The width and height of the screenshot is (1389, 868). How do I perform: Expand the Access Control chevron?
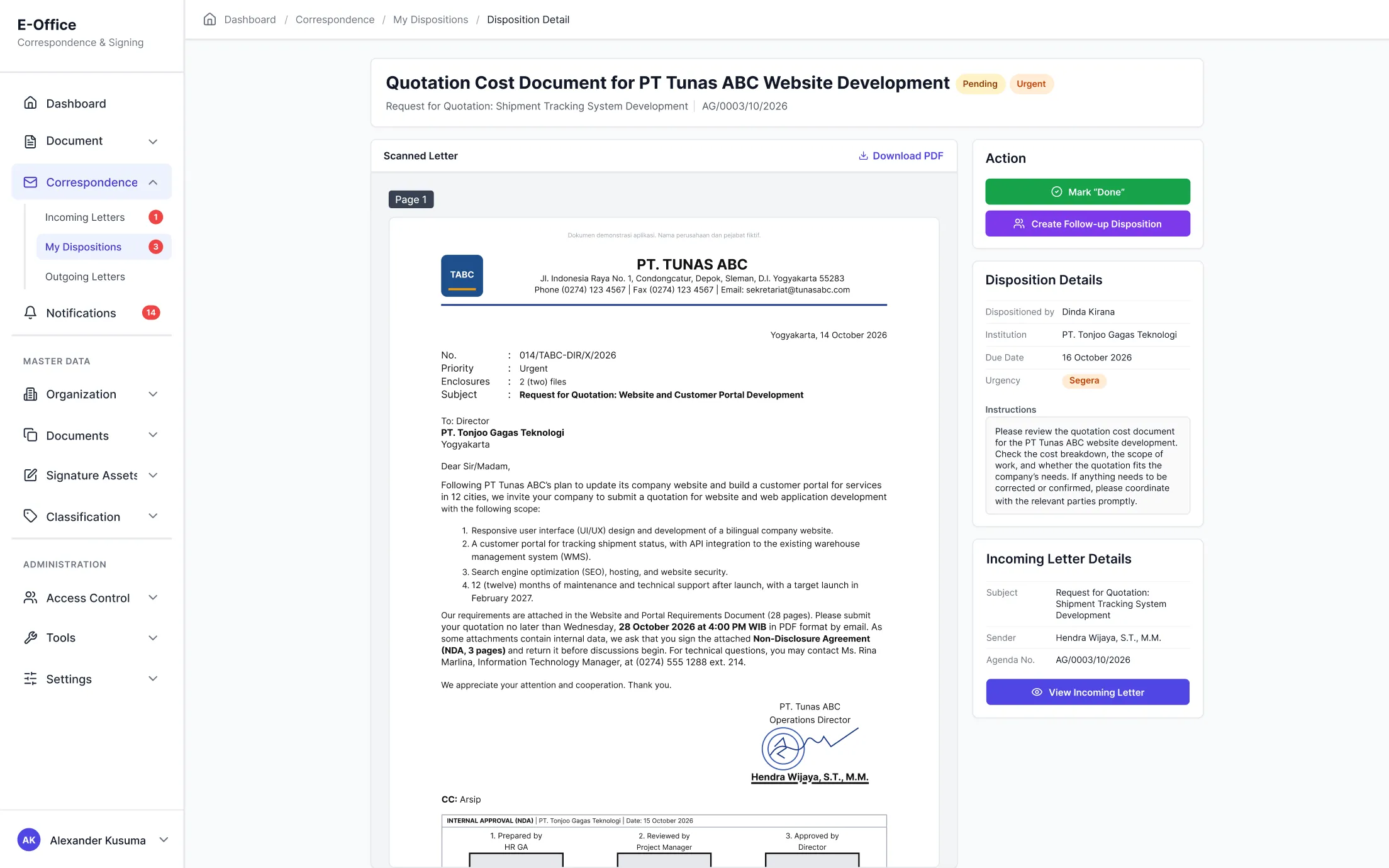(153, 598)
